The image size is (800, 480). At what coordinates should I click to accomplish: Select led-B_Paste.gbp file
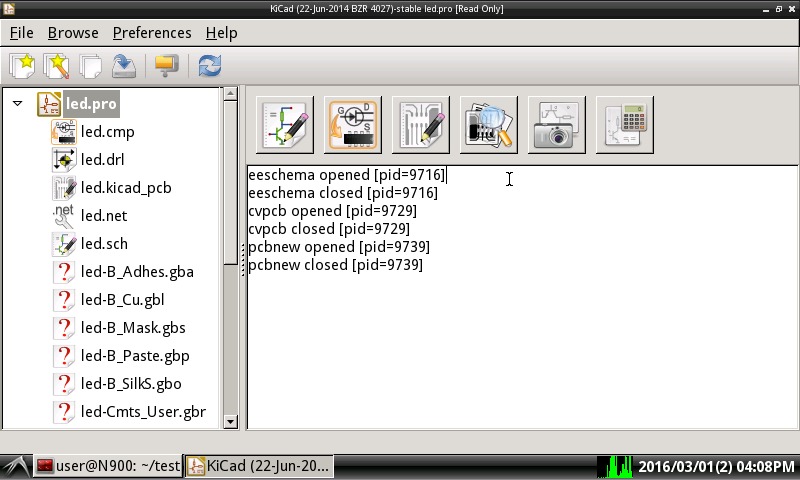click(x=135, y=356)
